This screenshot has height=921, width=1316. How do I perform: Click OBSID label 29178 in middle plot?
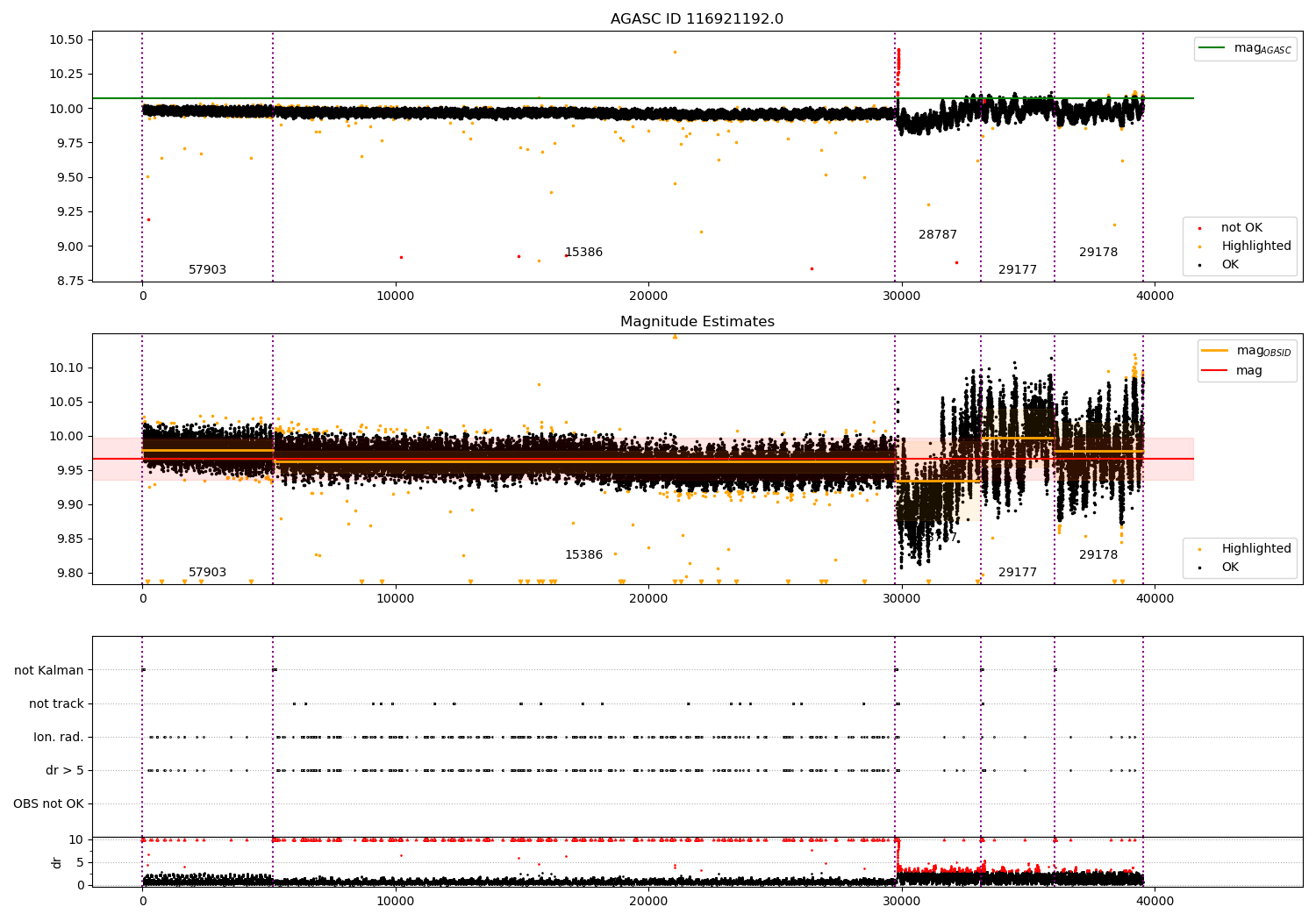coord(1098,555)
